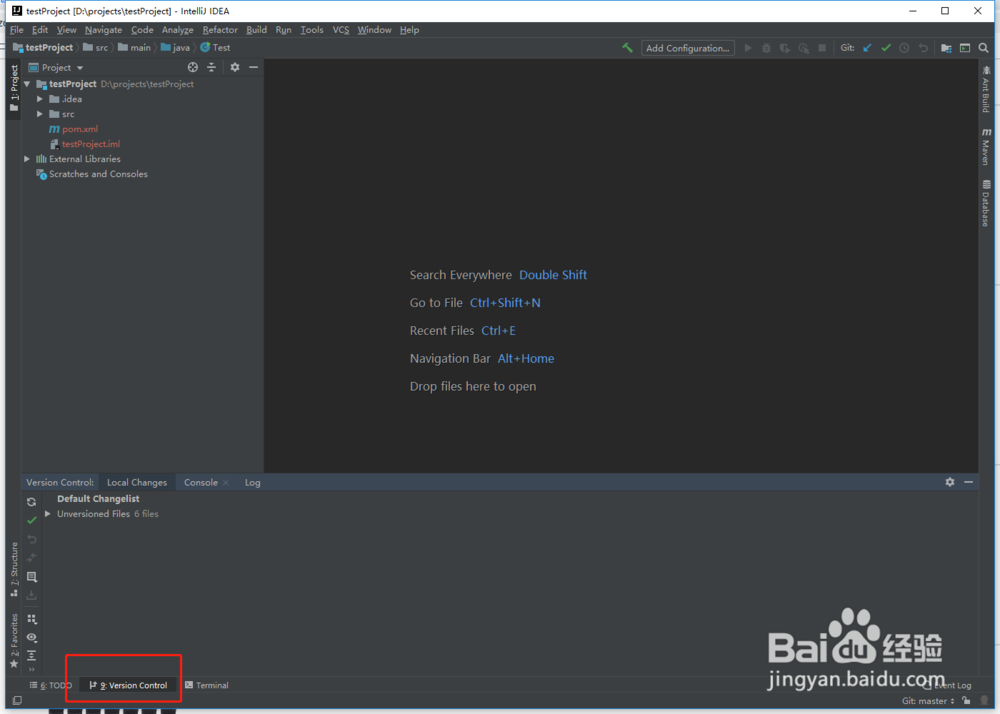Open Project panel settings gear

[235, 67]
